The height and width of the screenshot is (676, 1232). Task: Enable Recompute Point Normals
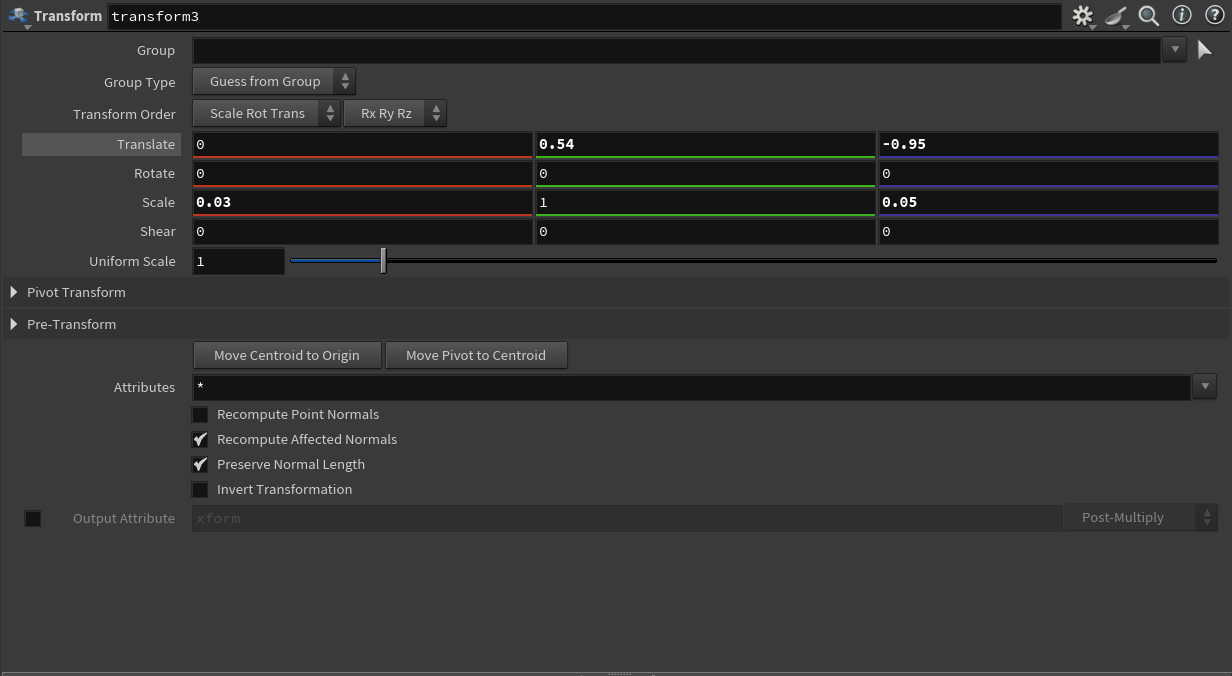pyautogui.click(x=200, y=414)
